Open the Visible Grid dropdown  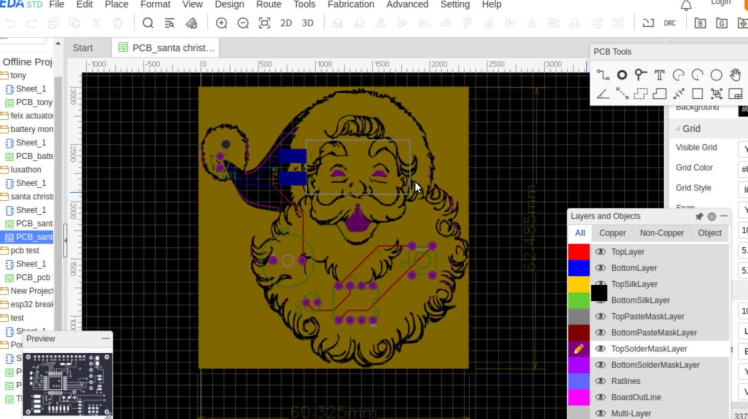pyautogui.click(x=743, y=149)
